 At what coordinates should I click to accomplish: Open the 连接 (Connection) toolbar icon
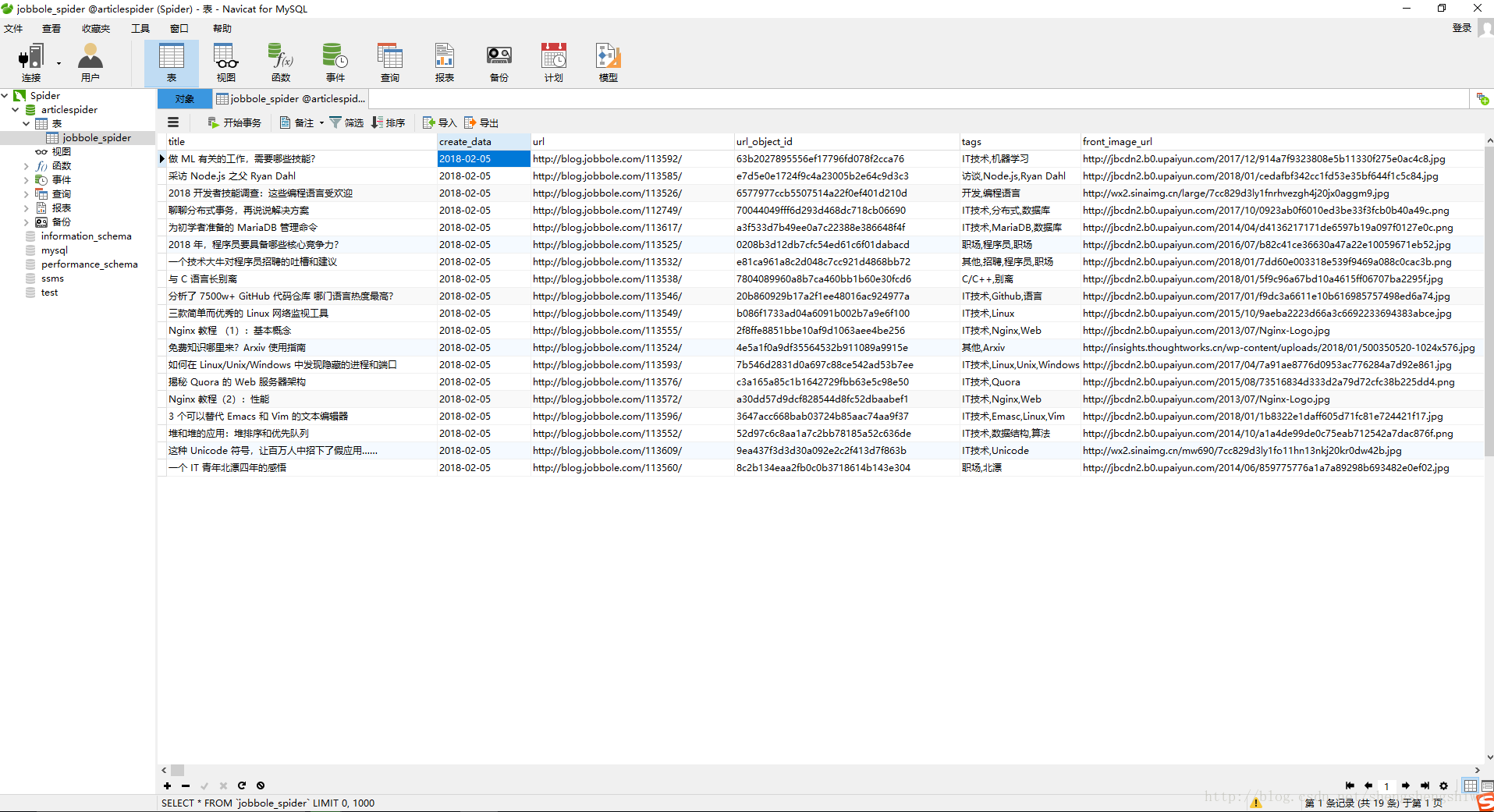click(x=31, y=63)
